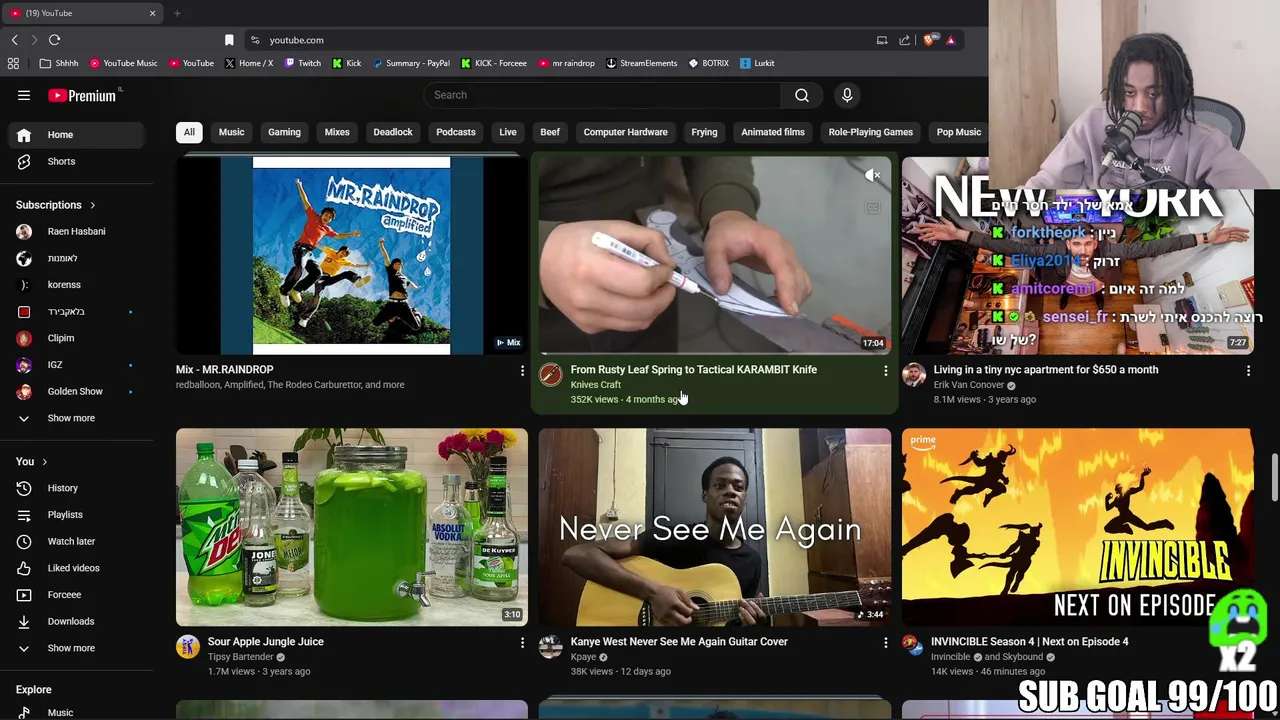Open the hamburger guide menu
The width and height of the screenshot is (1280, 720).
pos(24,95)
